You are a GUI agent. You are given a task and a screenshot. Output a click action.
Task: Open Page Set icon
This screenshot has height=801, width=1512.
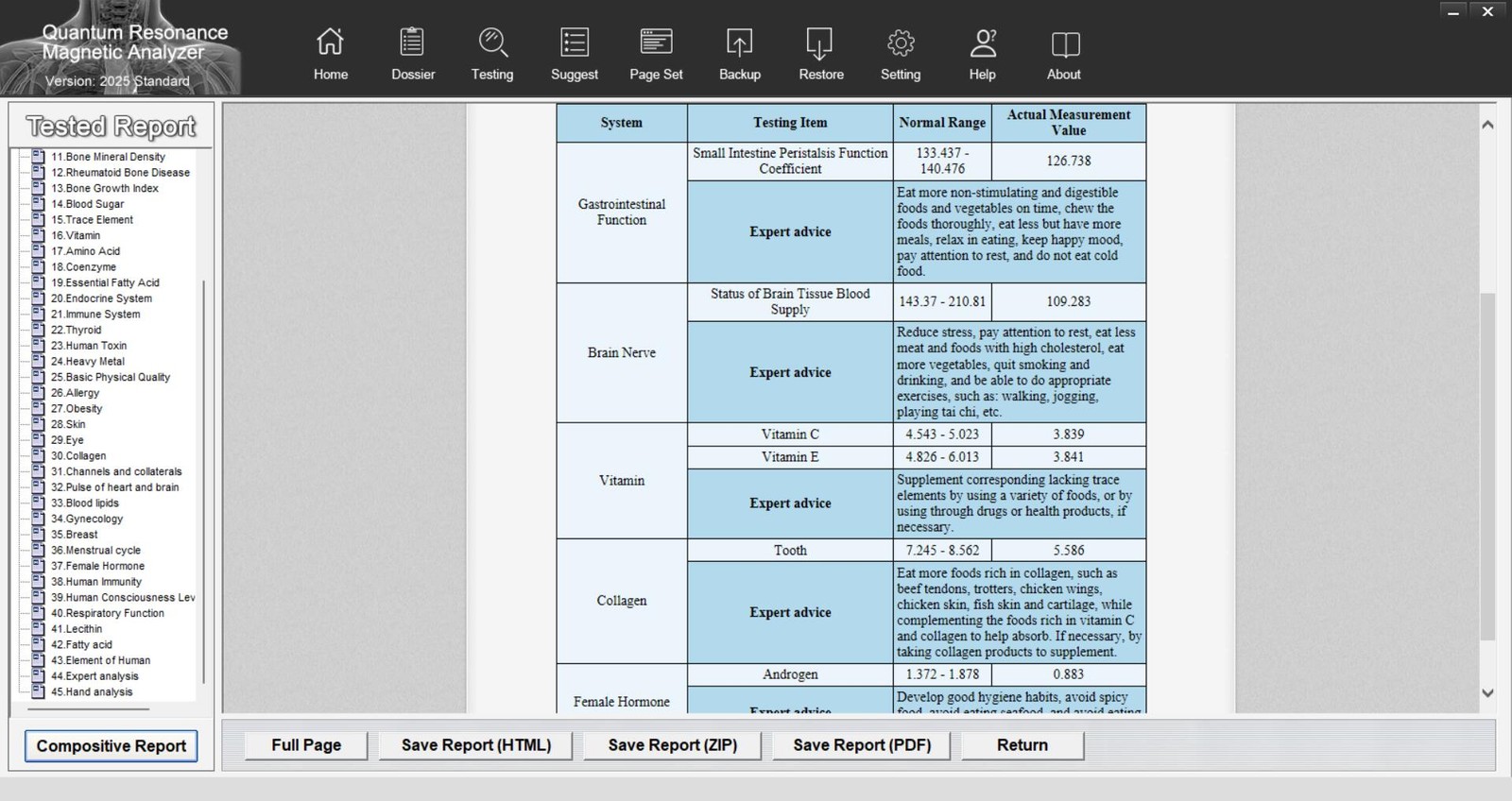point(656,43)
